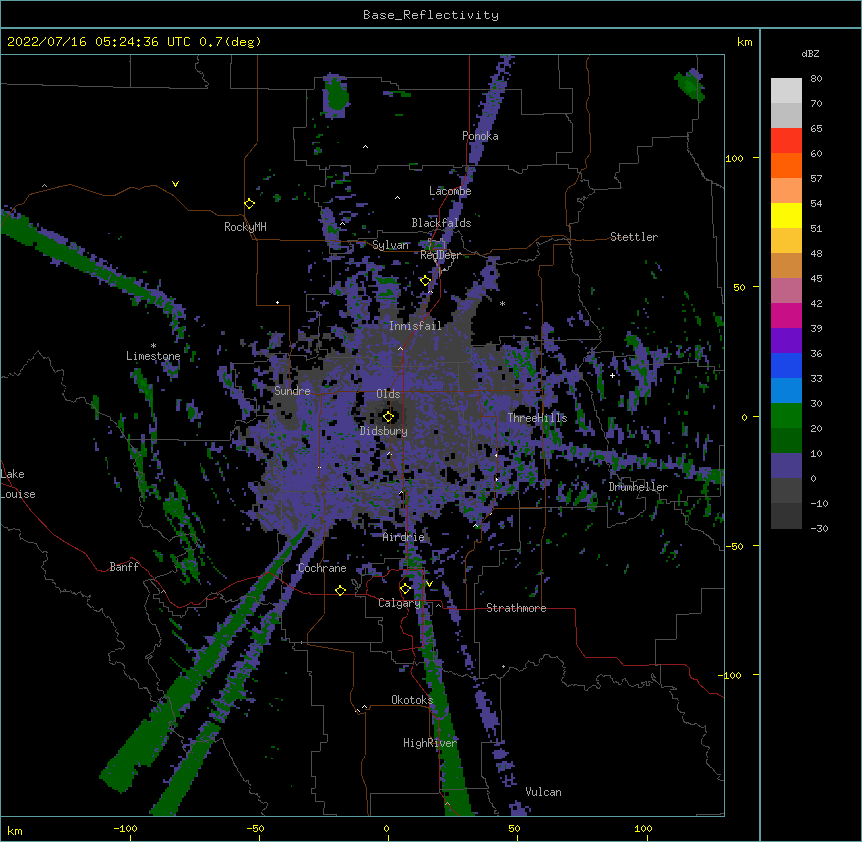Viewport: 862px width, 842px height.
Task: Click the -50 tick label on the horizontal axis
Action: pyautogui.click(x=255, y=829)
